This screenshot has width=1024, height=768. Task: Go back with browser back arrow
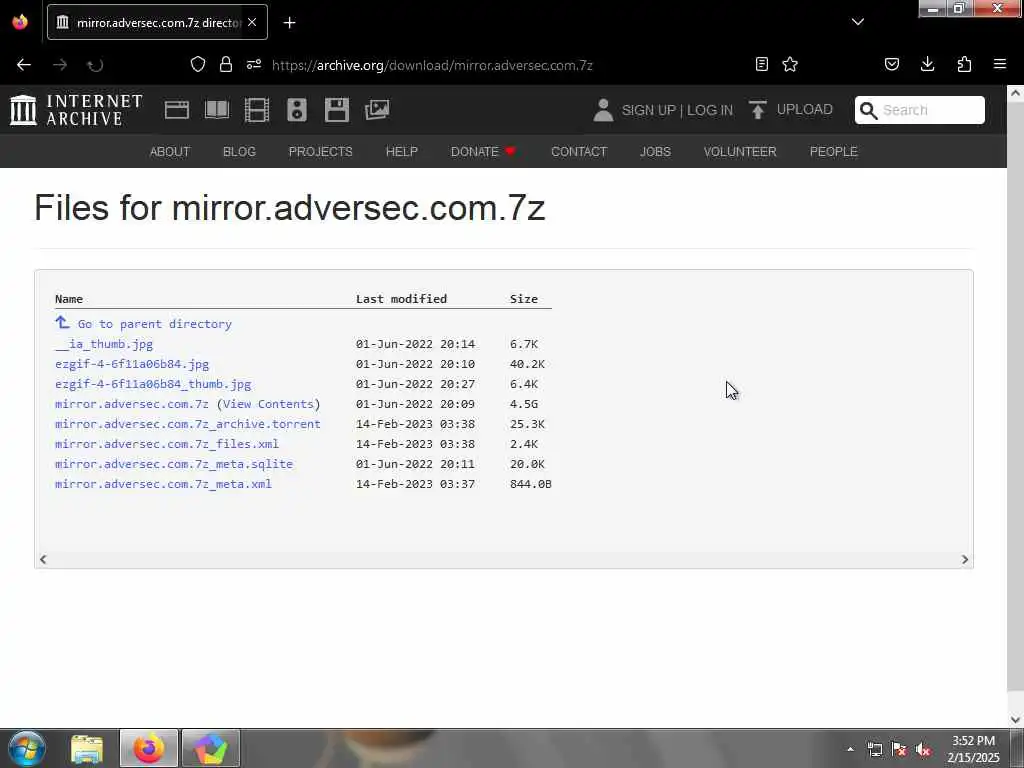tap(24, 65)
